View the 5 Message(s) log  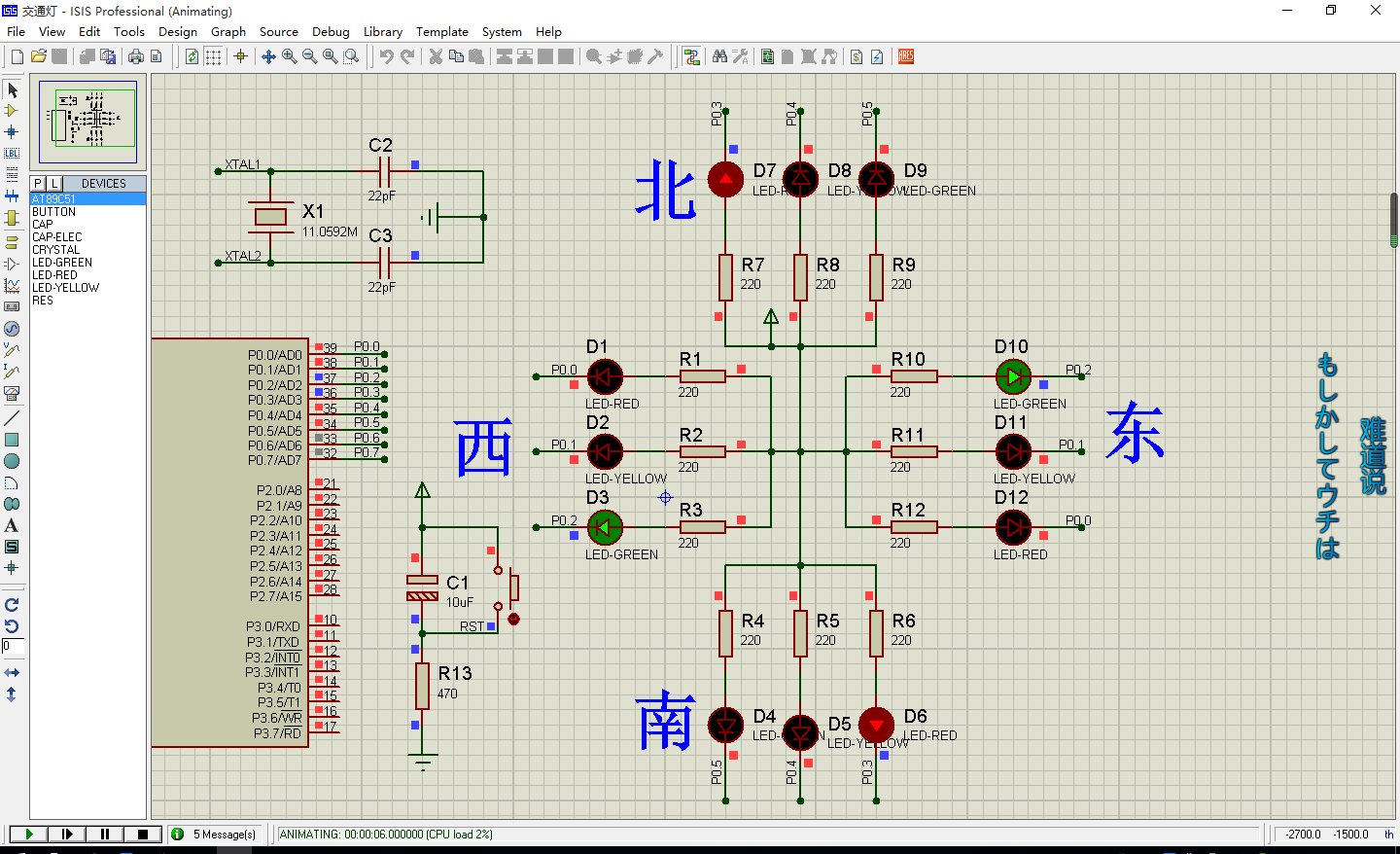tap(216, 835)
